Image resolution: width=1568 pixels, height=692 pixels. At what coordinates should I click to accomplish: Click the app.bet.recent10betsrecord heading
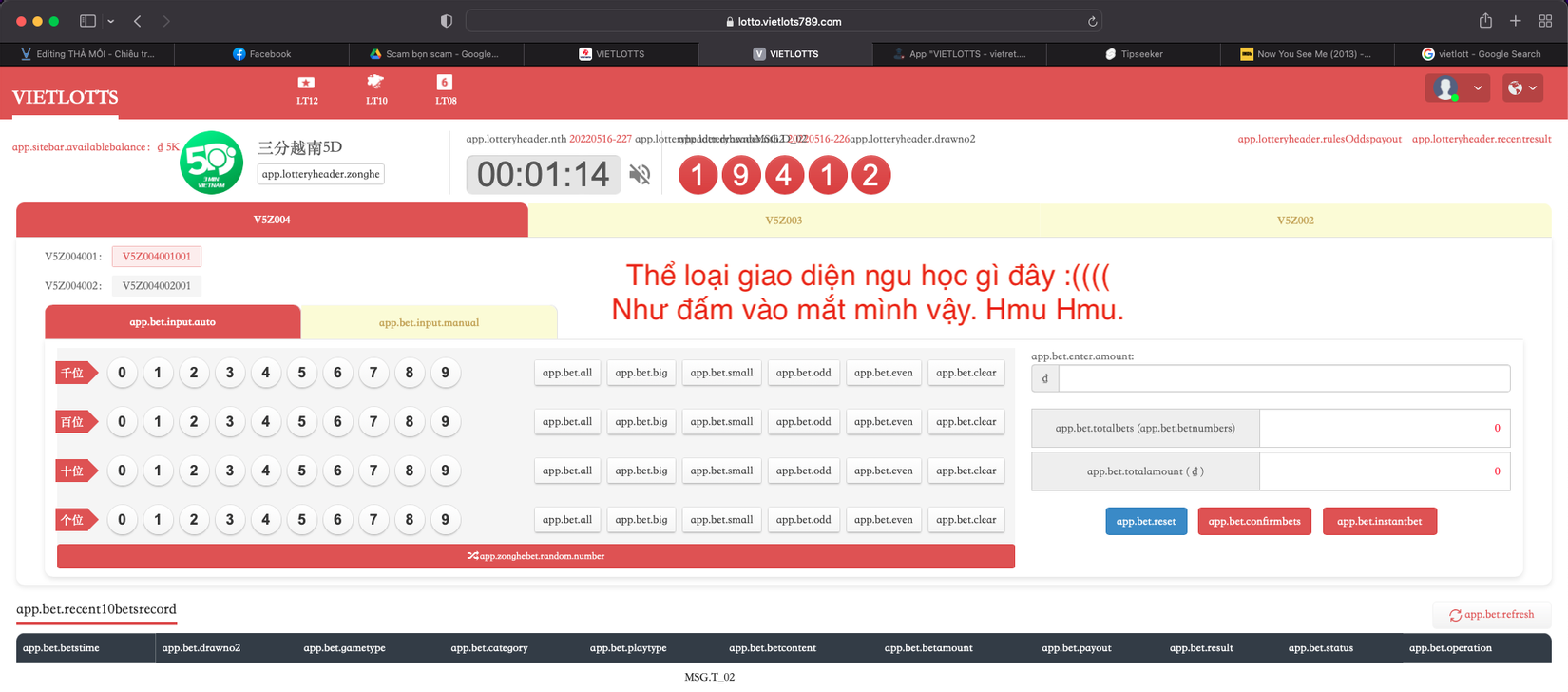tap(96, 609)
